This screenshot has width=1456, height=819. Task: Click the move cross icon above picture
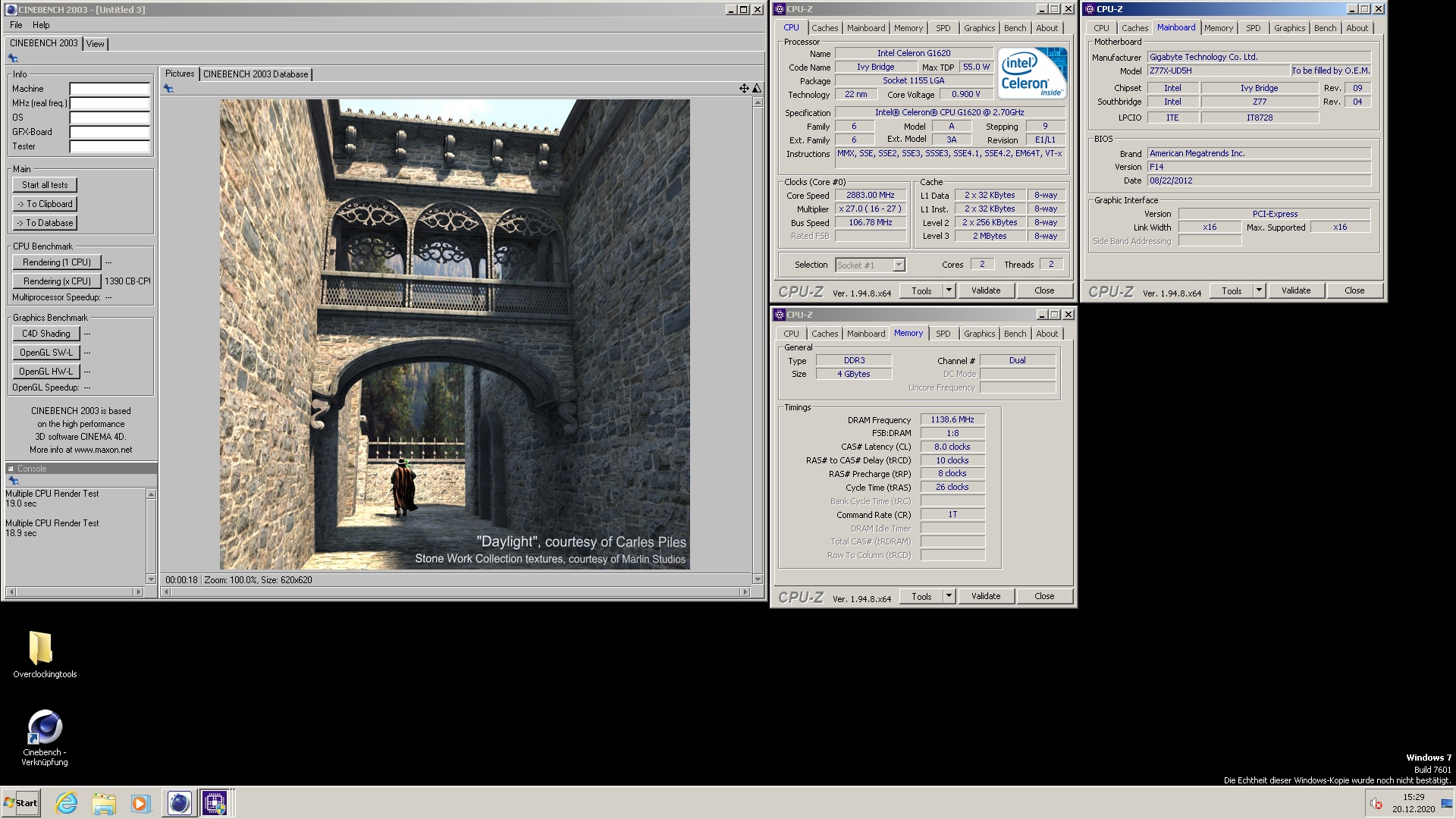coord(744,89)
